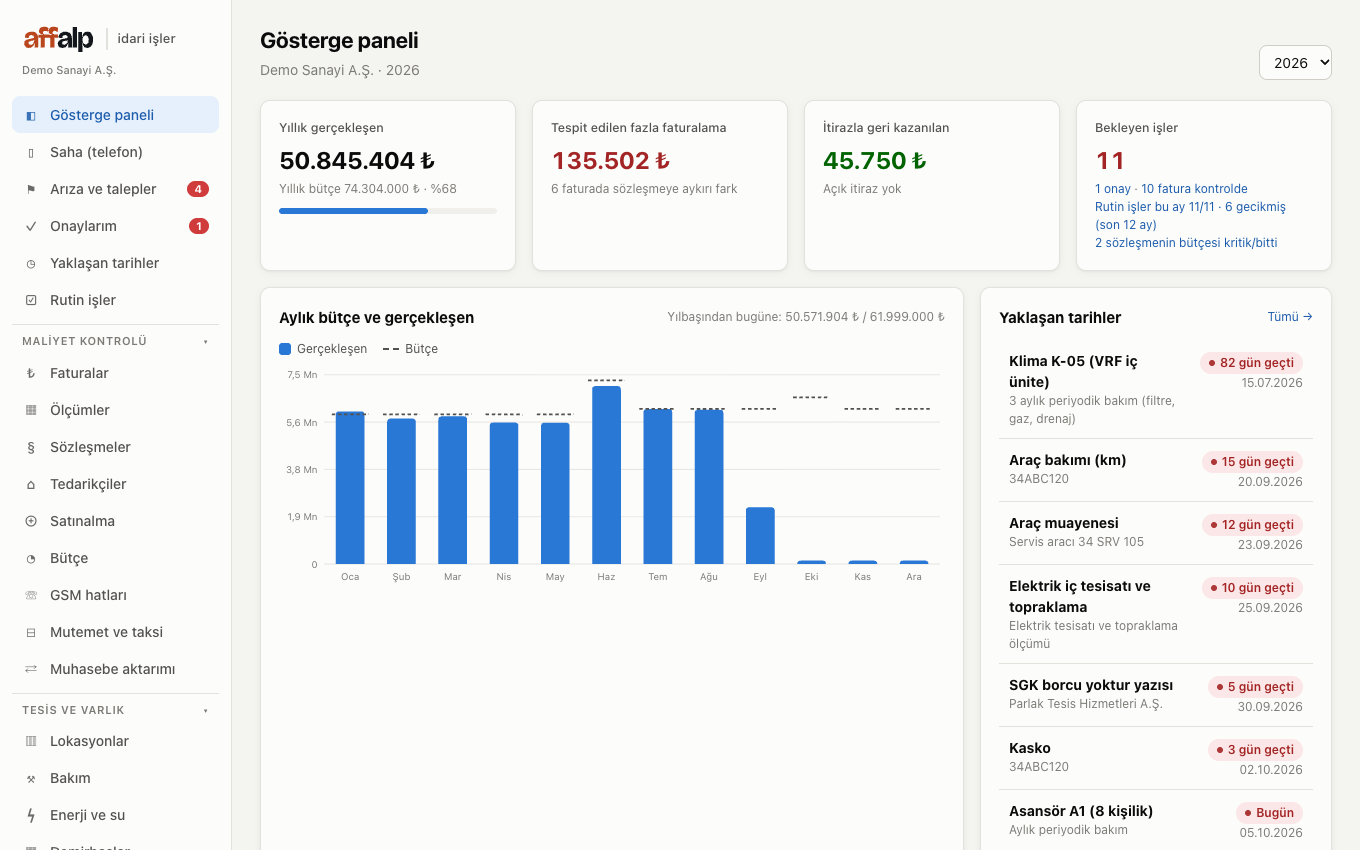The height and width of the screenshot is (850, 1360).
Task: Click the Sözleşmeler section-sign icon
Action: click(30, 447)
